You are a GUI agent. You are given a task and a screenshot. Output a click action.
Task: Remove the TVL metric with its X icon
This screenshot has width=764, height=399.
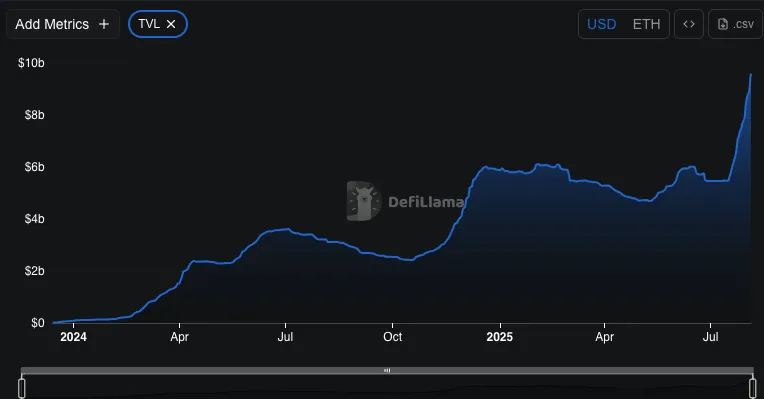tap(171, 24)
